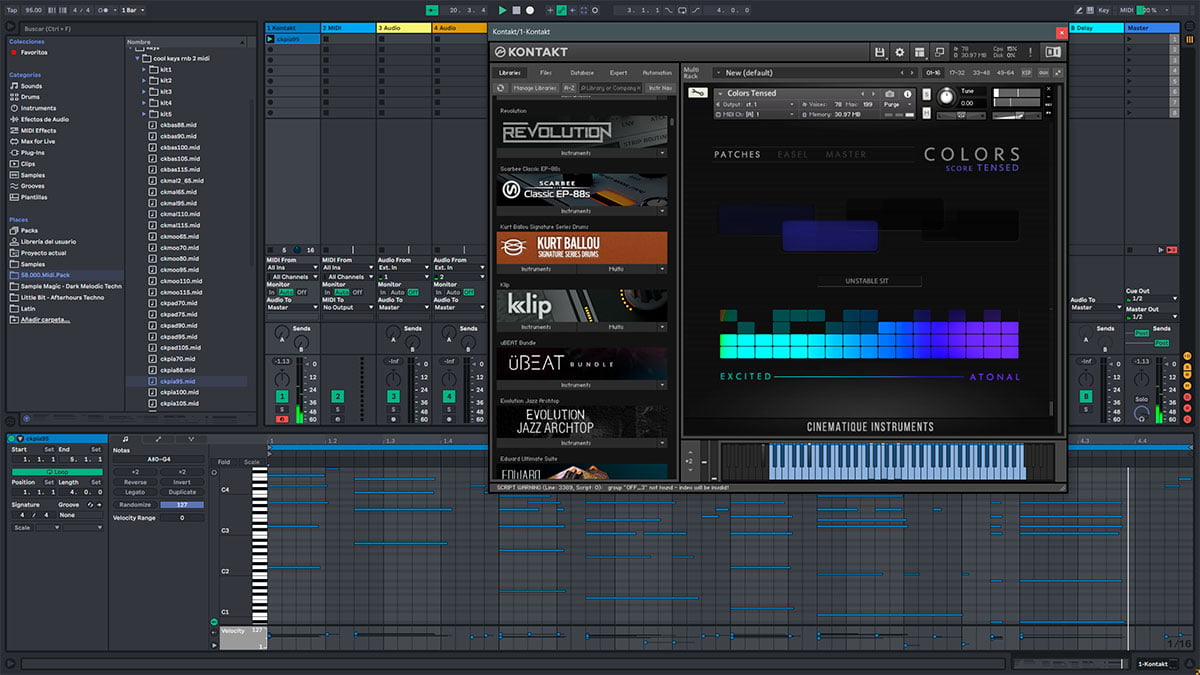The width and height of the screenshot is (1200, 675).
Task: Toggle track 3 activator button
Action: [393, 397]
